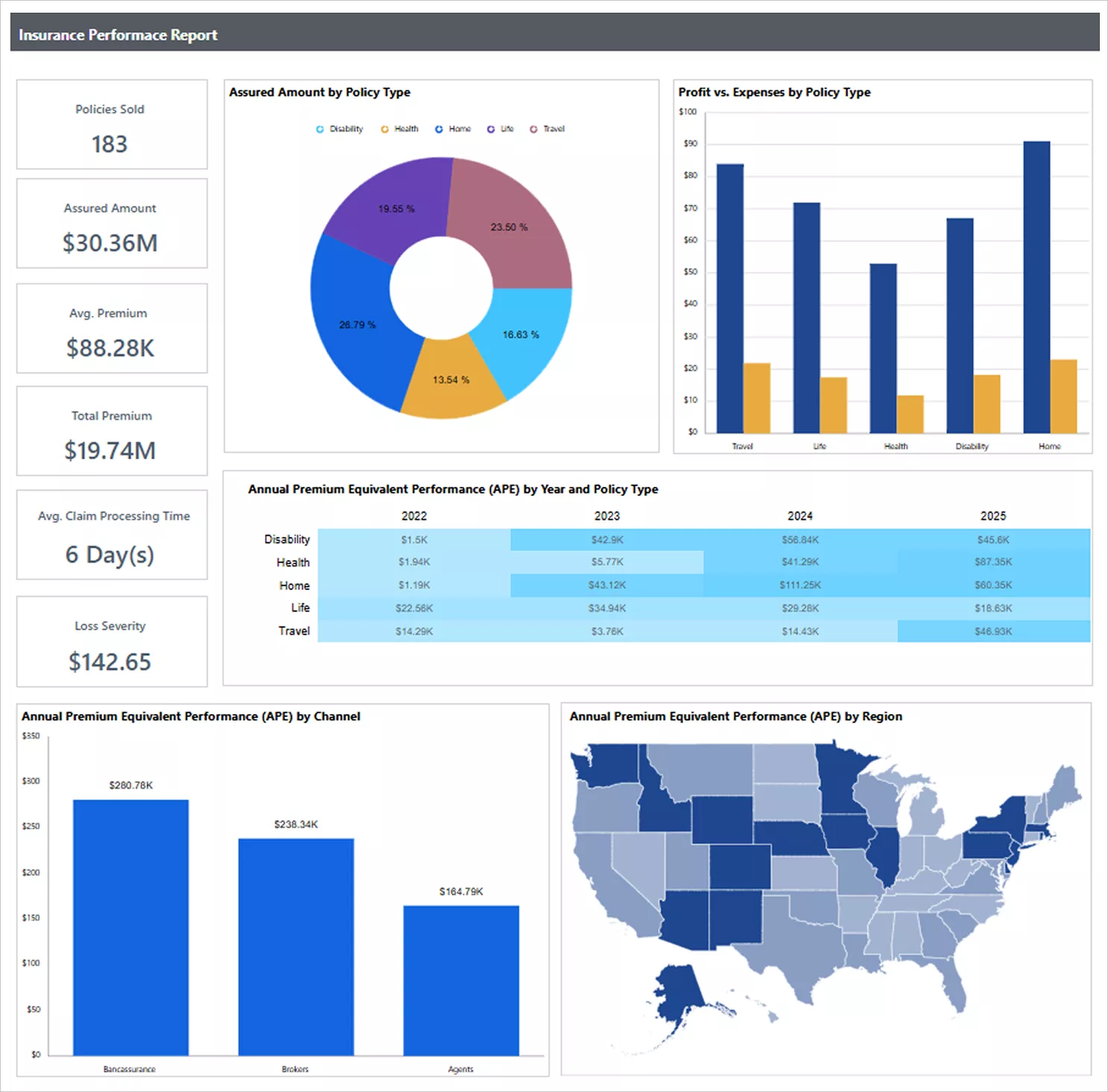
Task: Click the Bancassurance bar in APE by Channel chart
Action: pos(130,926)
